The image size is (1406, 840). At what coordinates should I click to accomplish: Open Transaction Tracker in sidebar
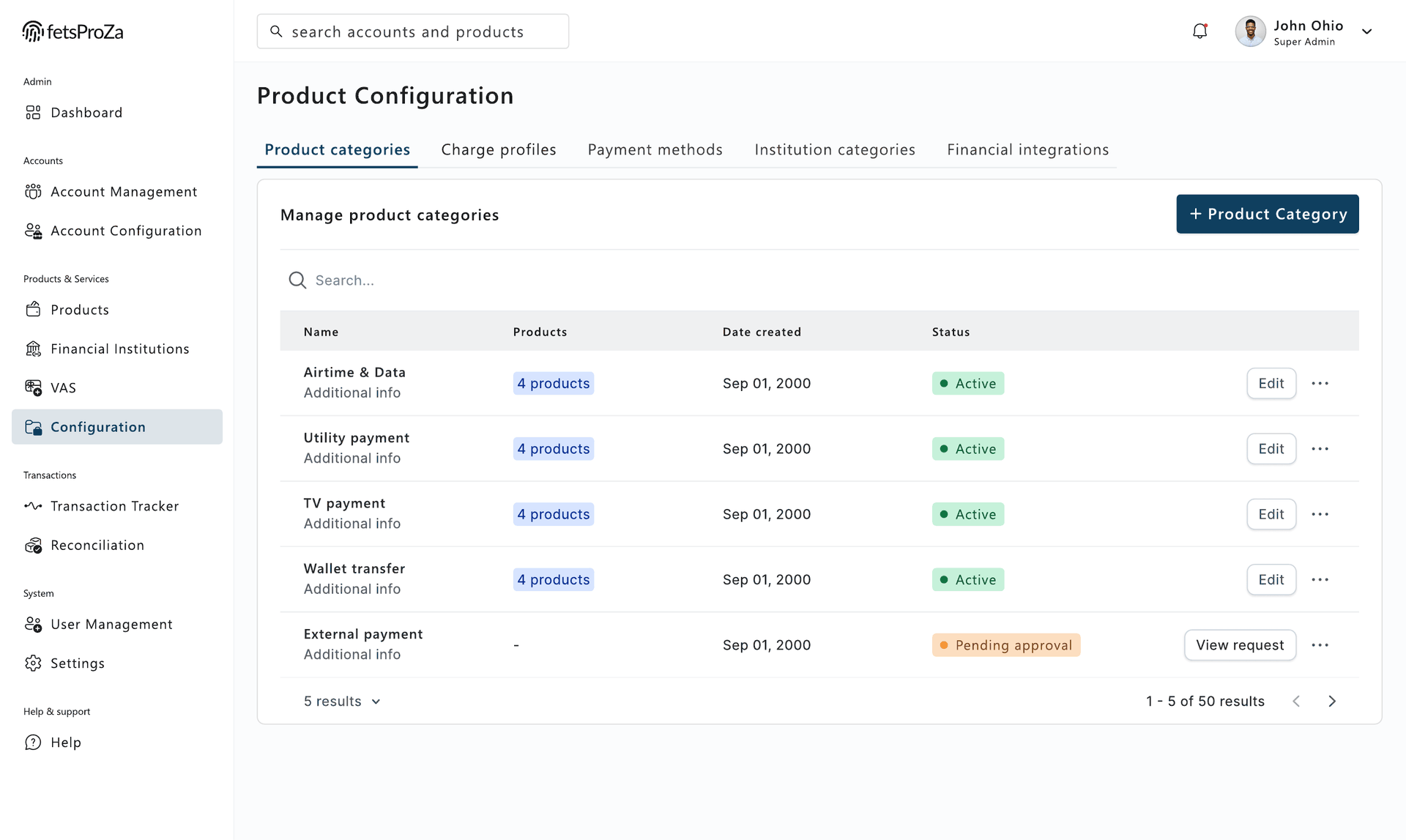pos(117,506)
